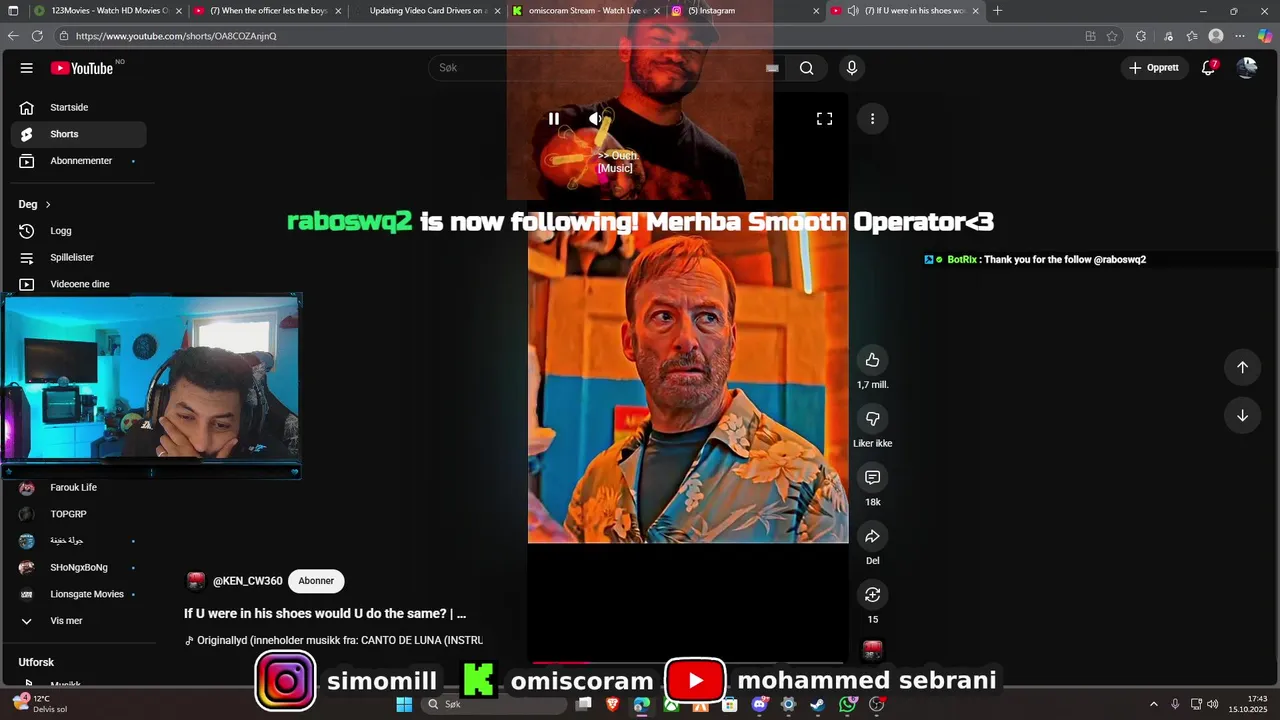Go to YouTube home via logo

82,68
